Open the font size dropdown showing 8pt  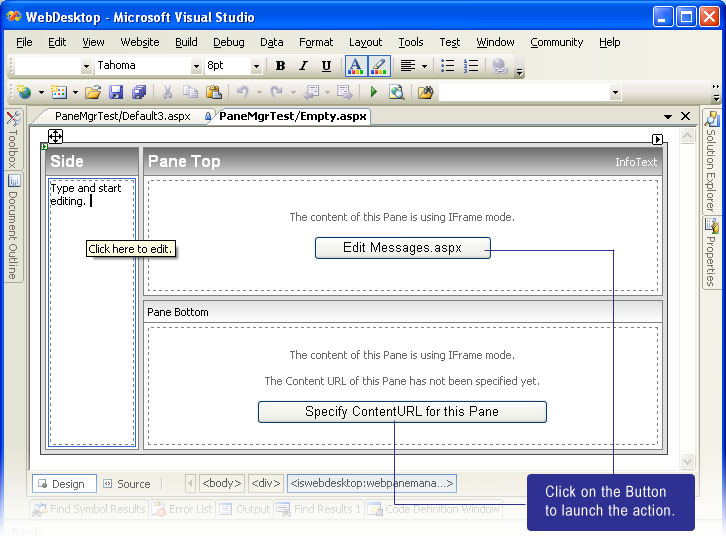[256, 66]
